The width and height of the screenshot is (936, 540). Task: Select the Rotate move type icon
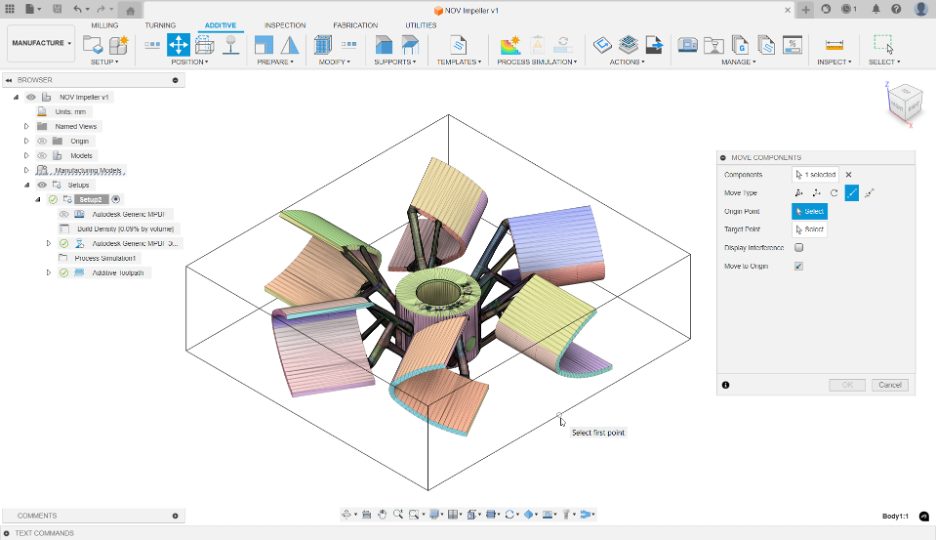point(834,193)
